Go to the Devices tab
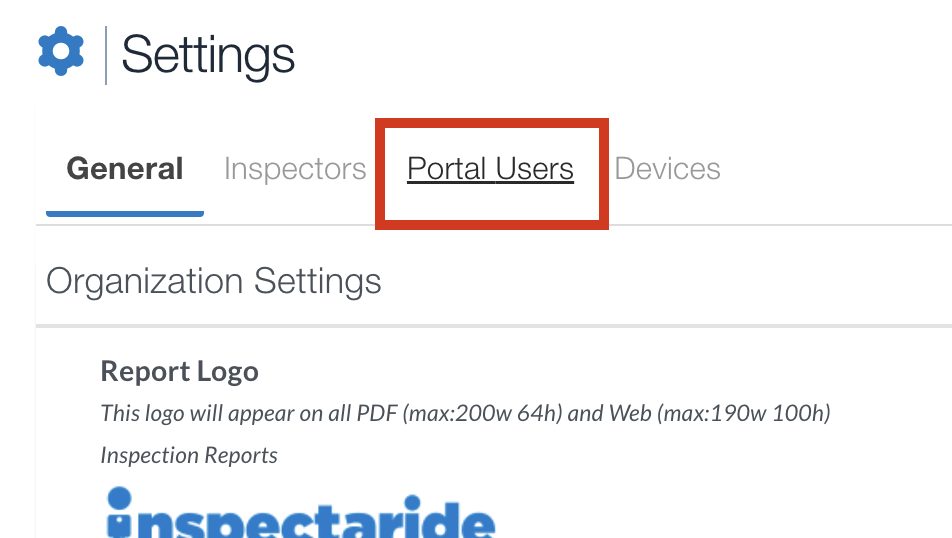This screenshot has height=538, width=952. (x=667, y=168)
